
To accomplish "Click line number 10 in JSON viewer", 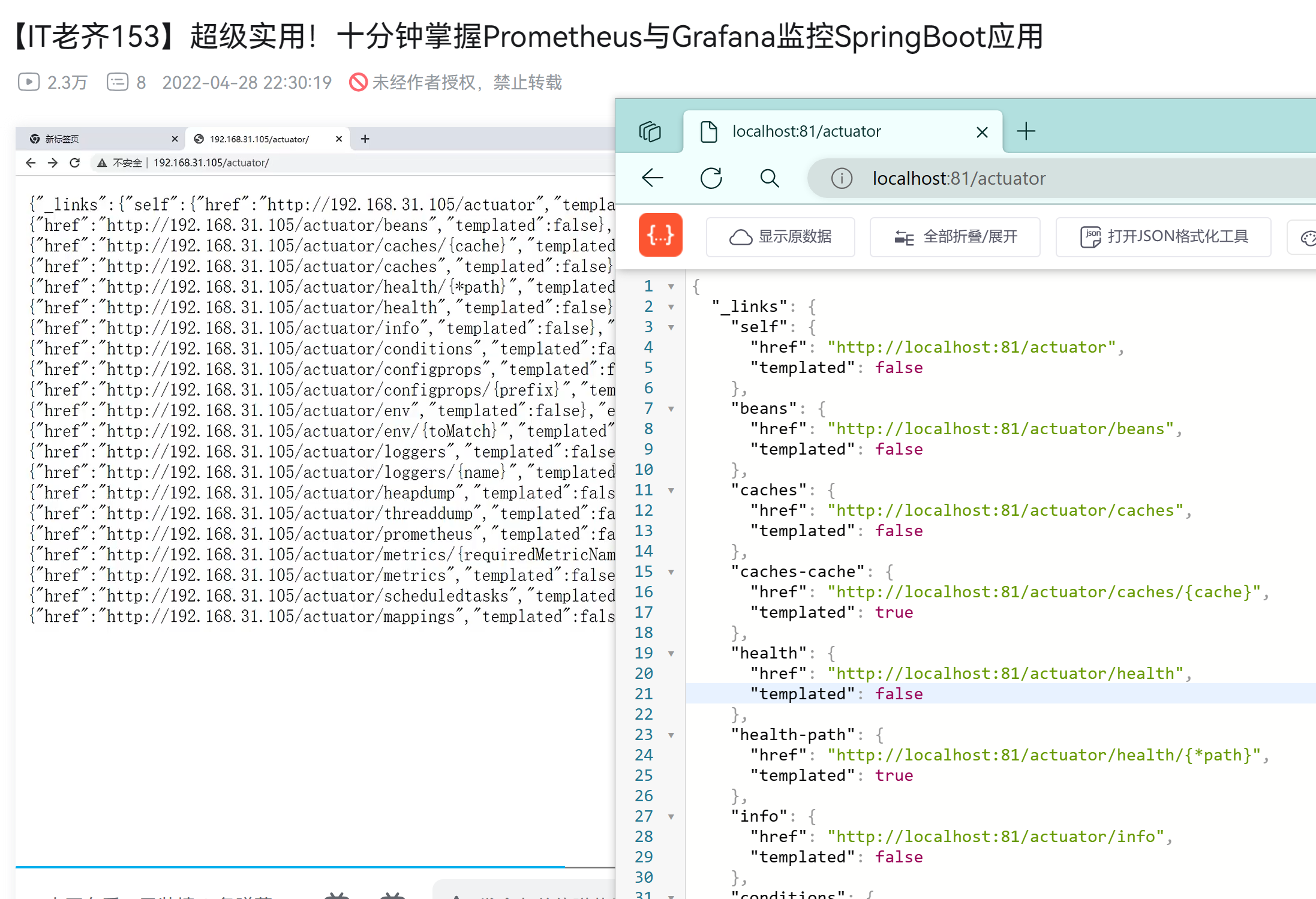I will [x=644, y=470].
